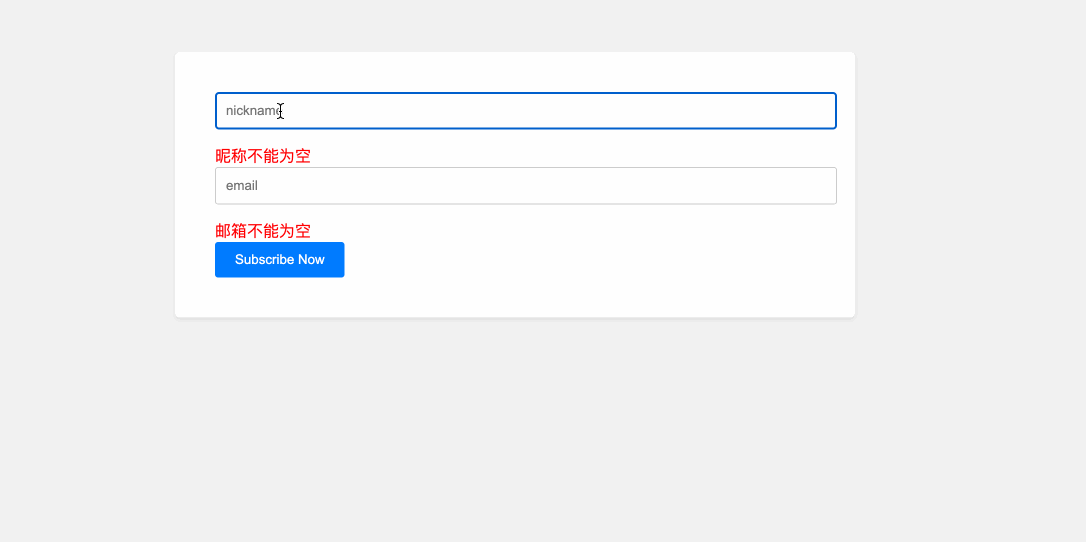Click the red email error message
The width and height of the screenshot is (1086, 542).
coord(263,231)
